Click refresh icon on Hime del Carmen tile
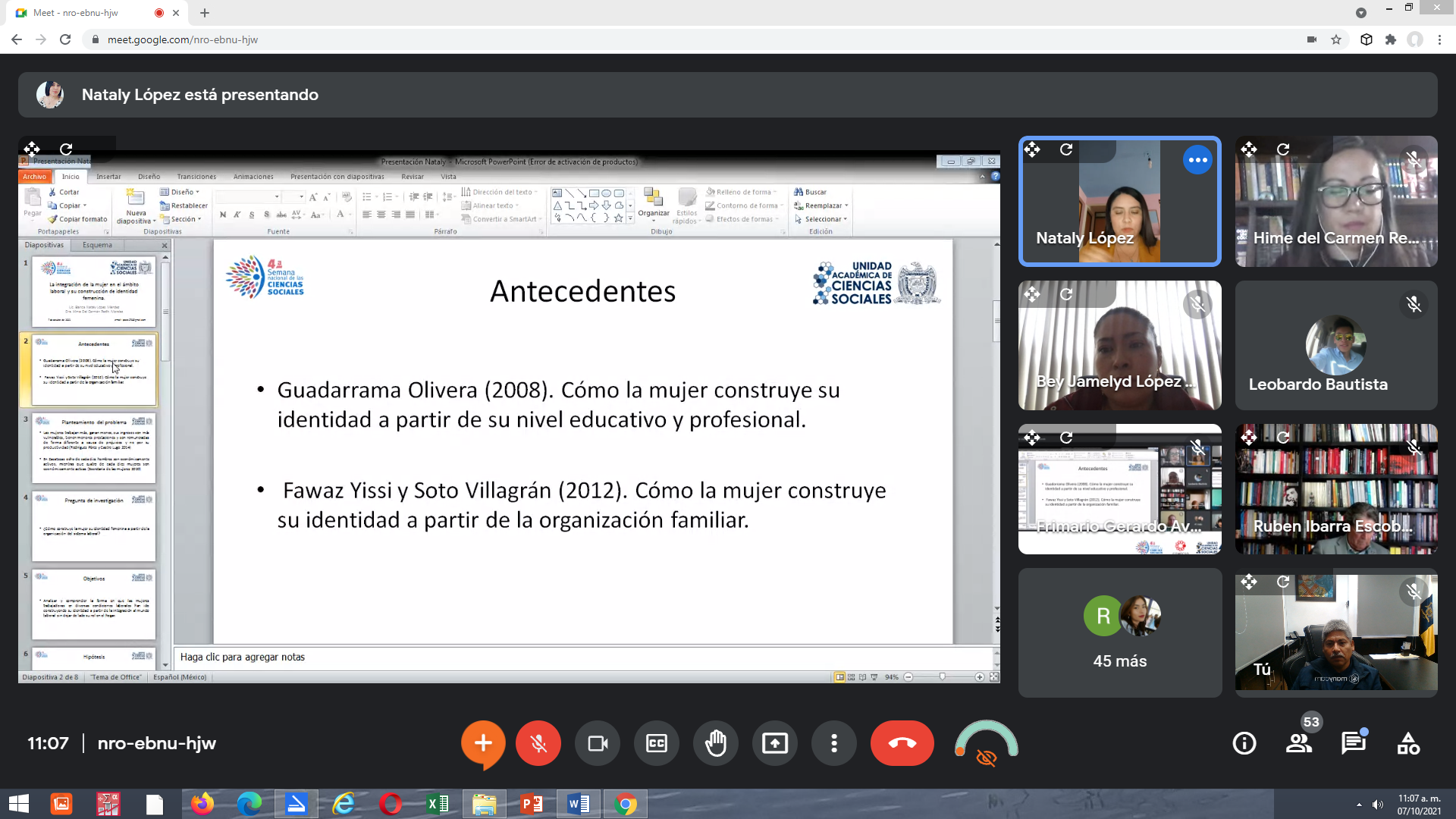 (1283, 149)
